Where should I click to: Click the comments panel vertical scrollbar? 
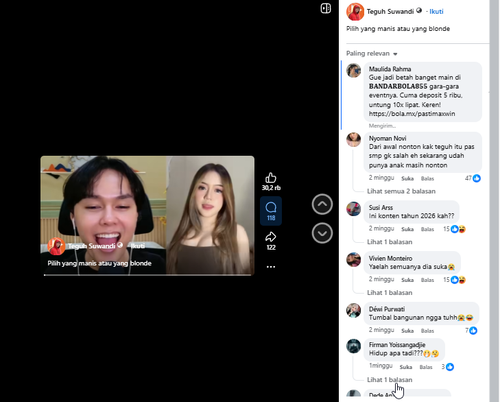pos(494,200)
